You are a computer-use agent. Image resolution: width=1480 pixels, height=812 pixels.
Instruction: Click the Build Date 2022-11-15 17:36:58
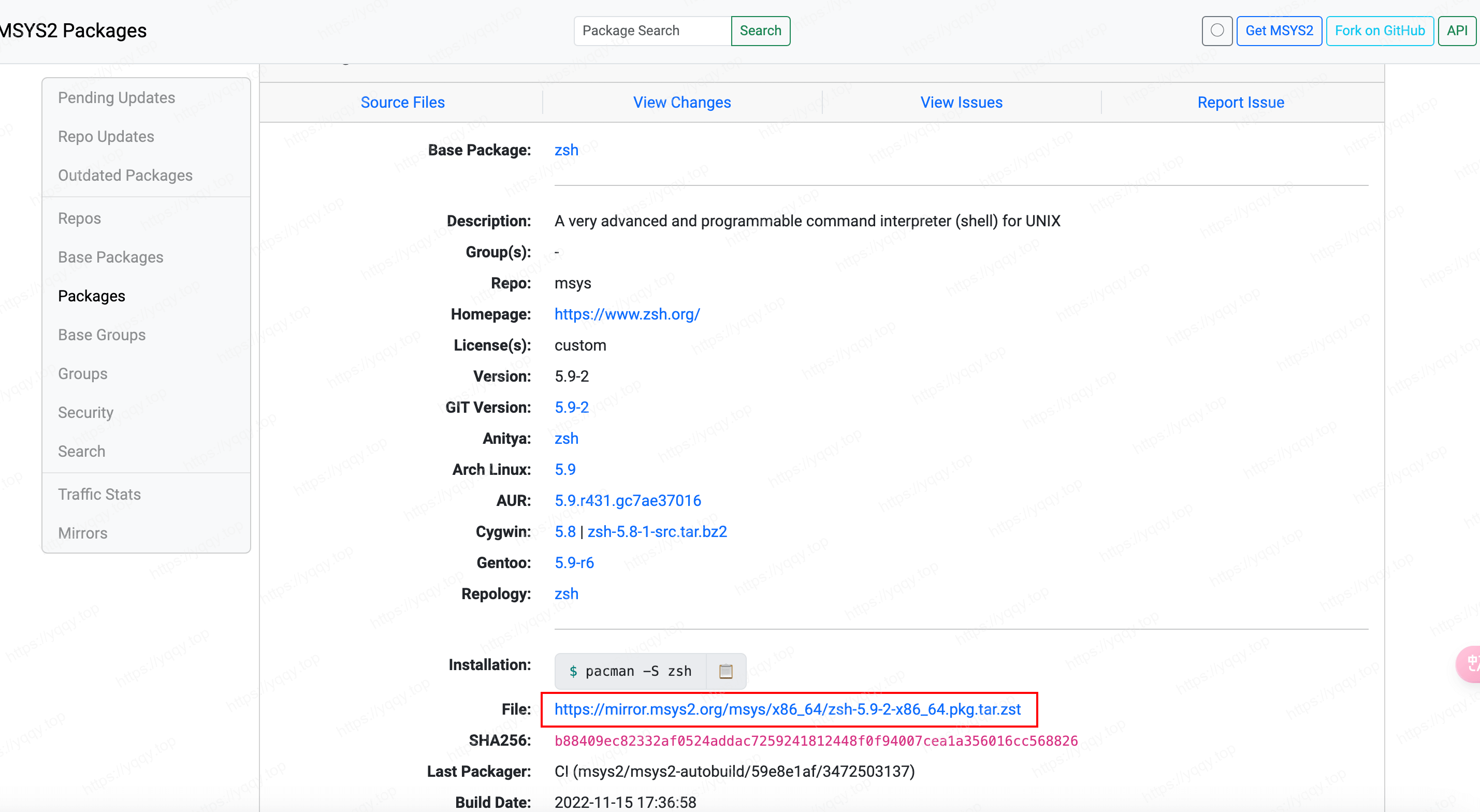(x=625, y=802)
